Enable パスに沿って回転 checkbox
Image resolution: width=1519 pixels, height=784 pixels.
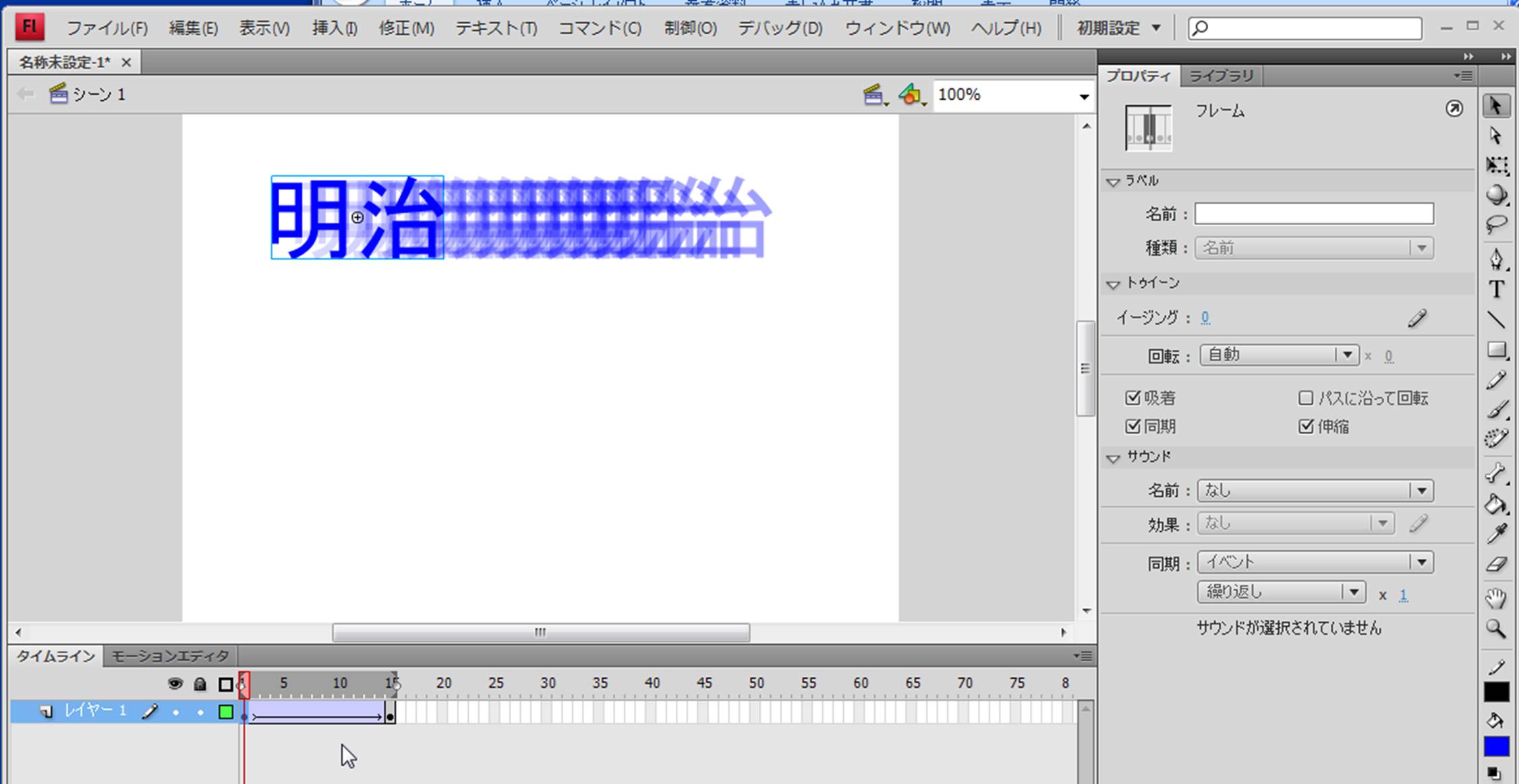[1306, 398]
